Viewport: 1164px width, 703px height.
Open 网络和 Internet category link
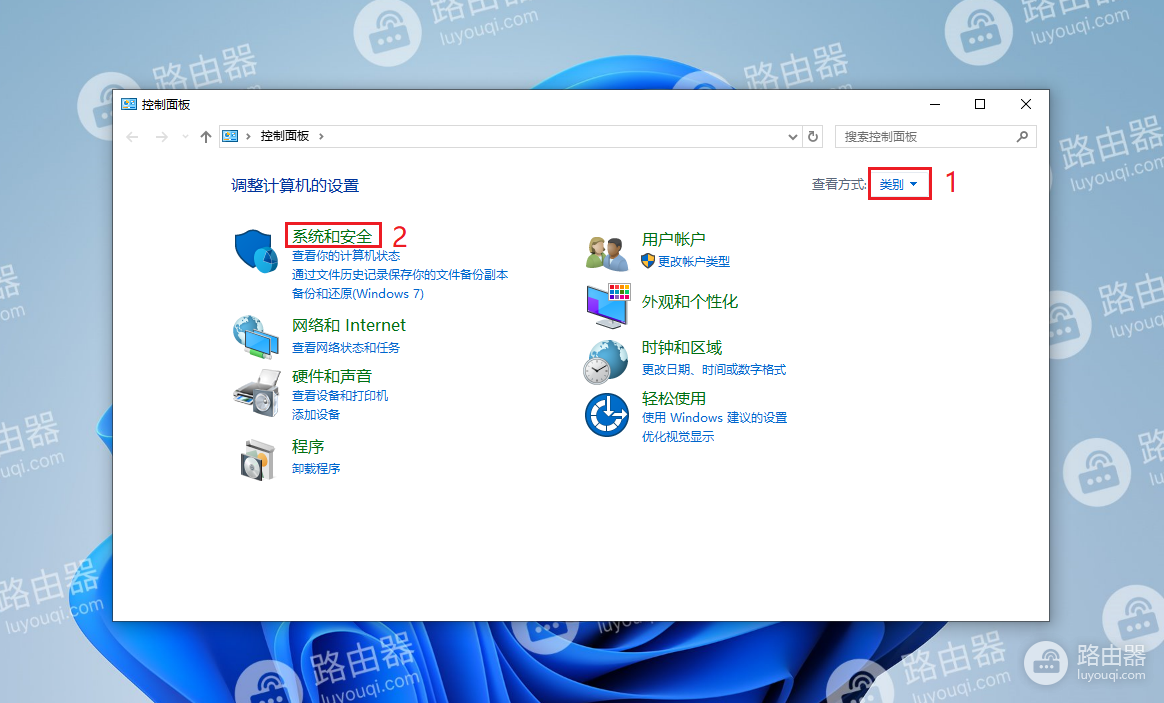point(349,325)
